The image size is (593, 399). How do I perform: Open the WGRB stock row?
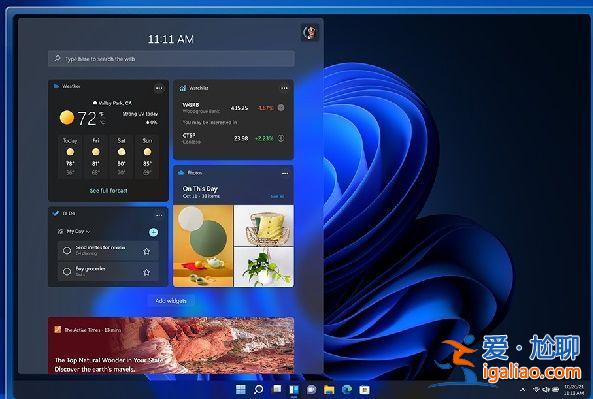[x=233, y=108]
